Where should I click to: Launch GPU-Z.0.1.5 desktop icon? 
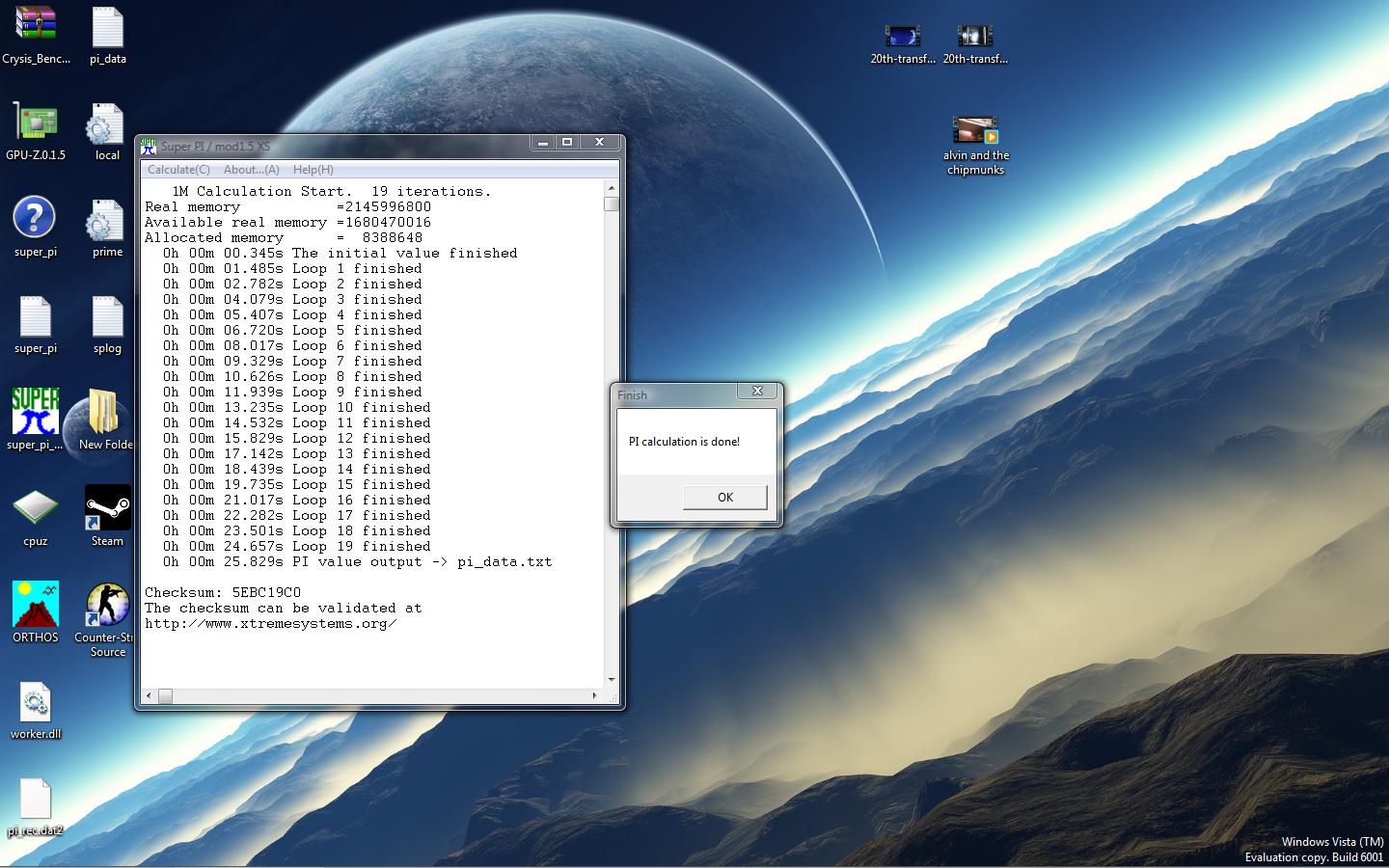(36, 131)
